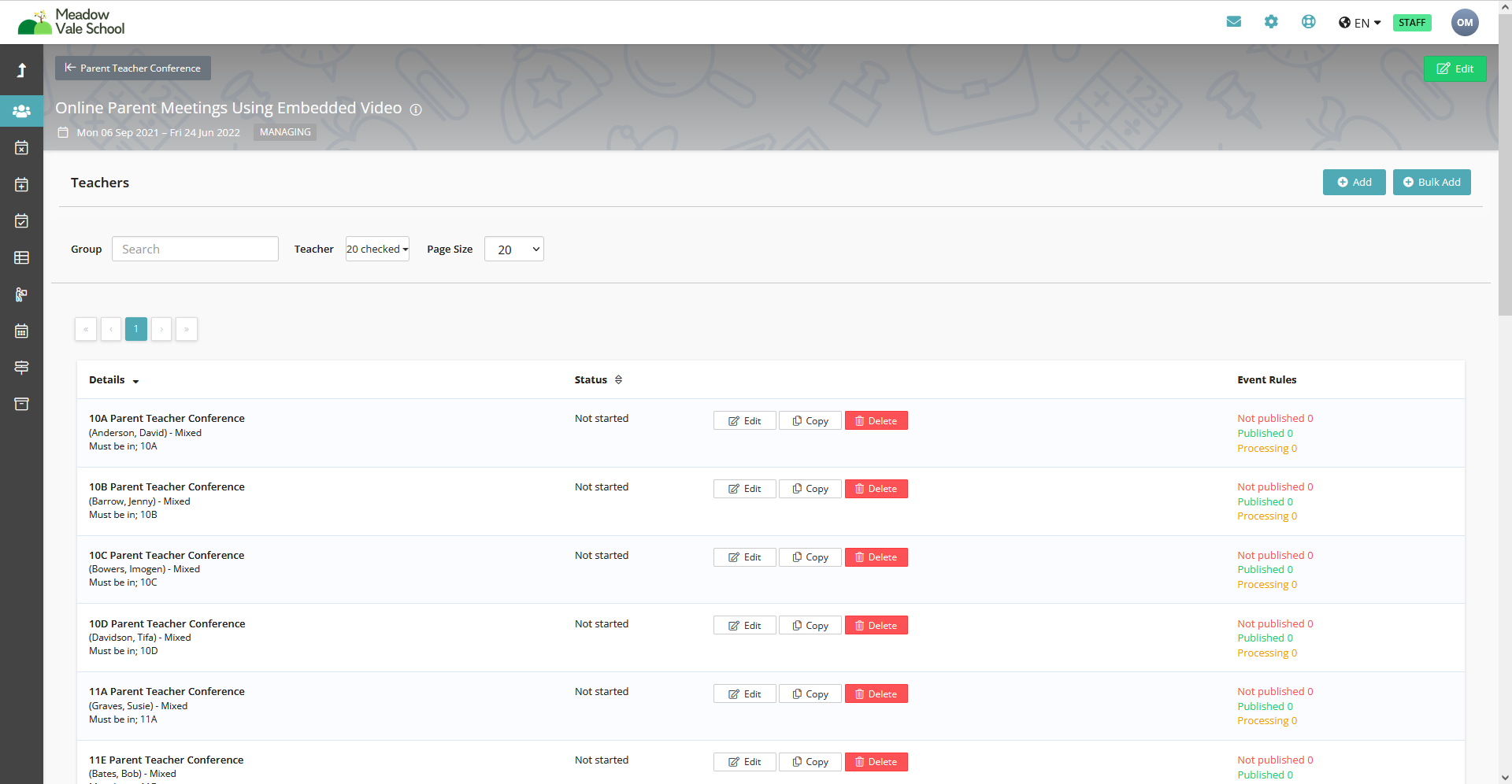Image resolution: width=1512 pixels, height=784 pixels.
Task: Open the EN language dropdown
Action: [x=1360, y=23]
